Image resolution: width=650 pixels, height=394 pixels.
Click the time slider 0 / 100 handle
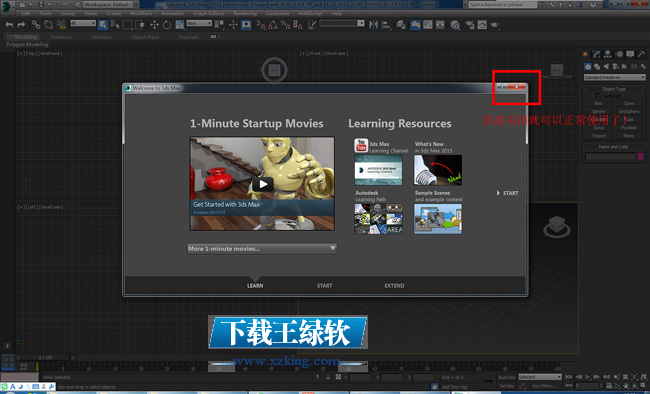(46, 357)
